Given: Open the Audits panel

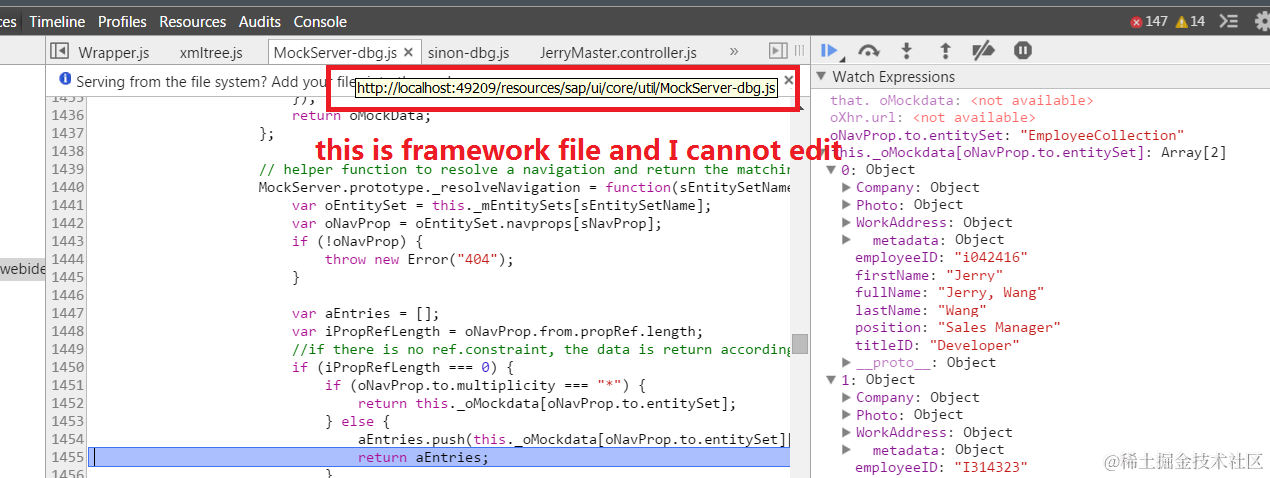Looking at the screenshot, I should click(260, 21).
